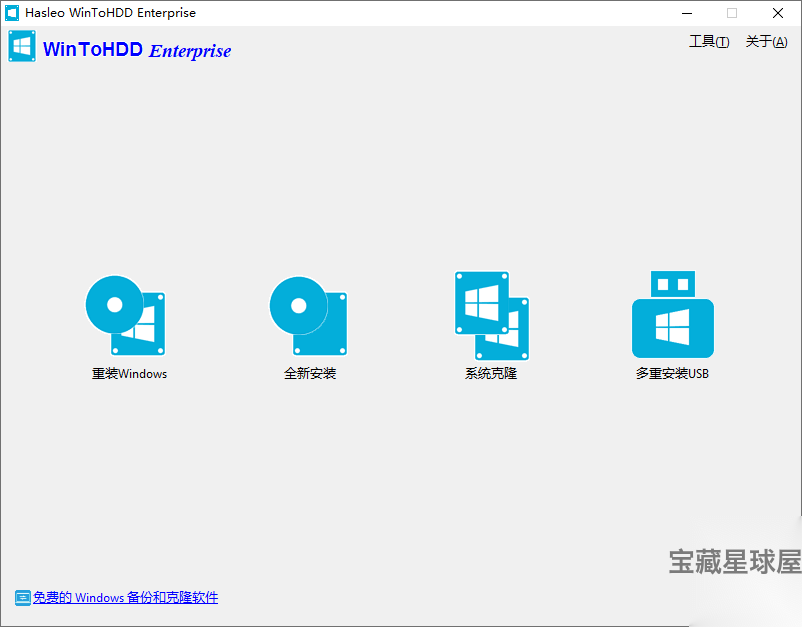802x627 pixels.
Task: Open the 工具(T) Tools menu
Action: (709, 41)
